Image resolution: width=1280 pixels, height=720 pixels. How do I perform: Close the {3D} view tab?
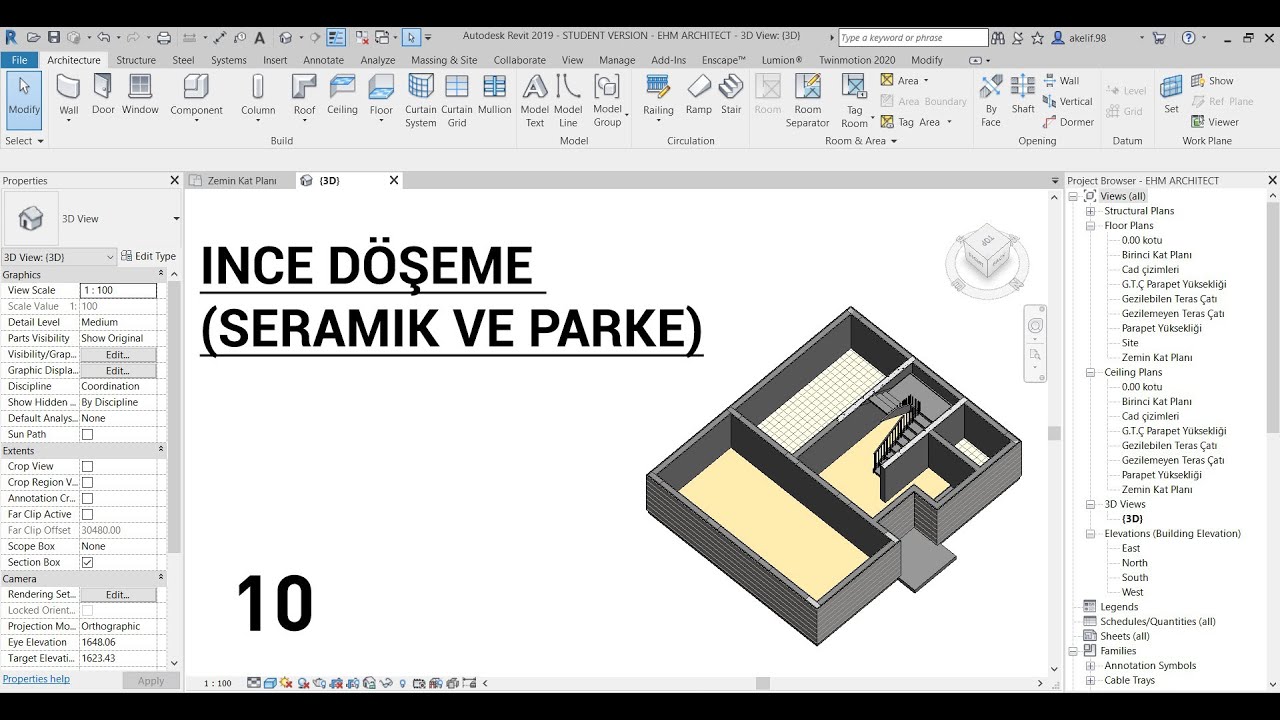(x=394, y=181)
